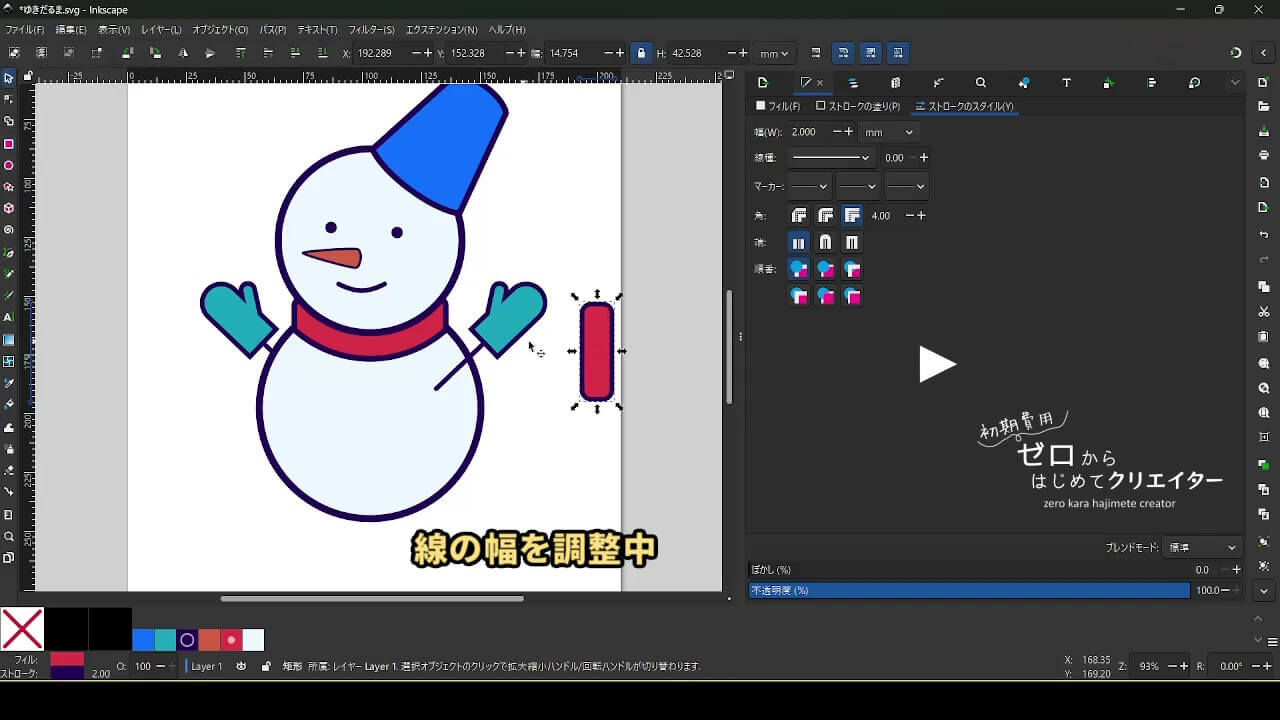1280x720 pixels.
Task: Click the scissors cut icon in the right command bar
Action: pos(1264,312)
